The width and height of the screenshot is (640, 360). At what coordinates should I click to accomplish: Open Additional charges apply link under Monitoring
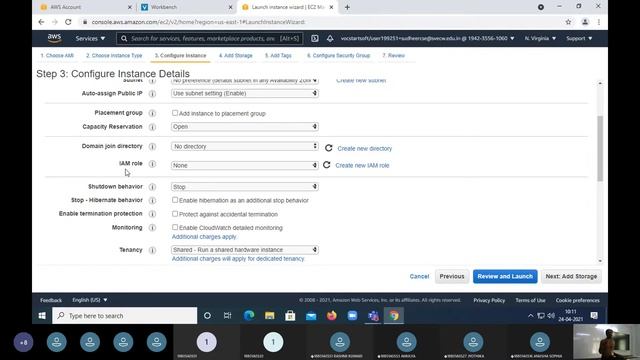(204, 237)
